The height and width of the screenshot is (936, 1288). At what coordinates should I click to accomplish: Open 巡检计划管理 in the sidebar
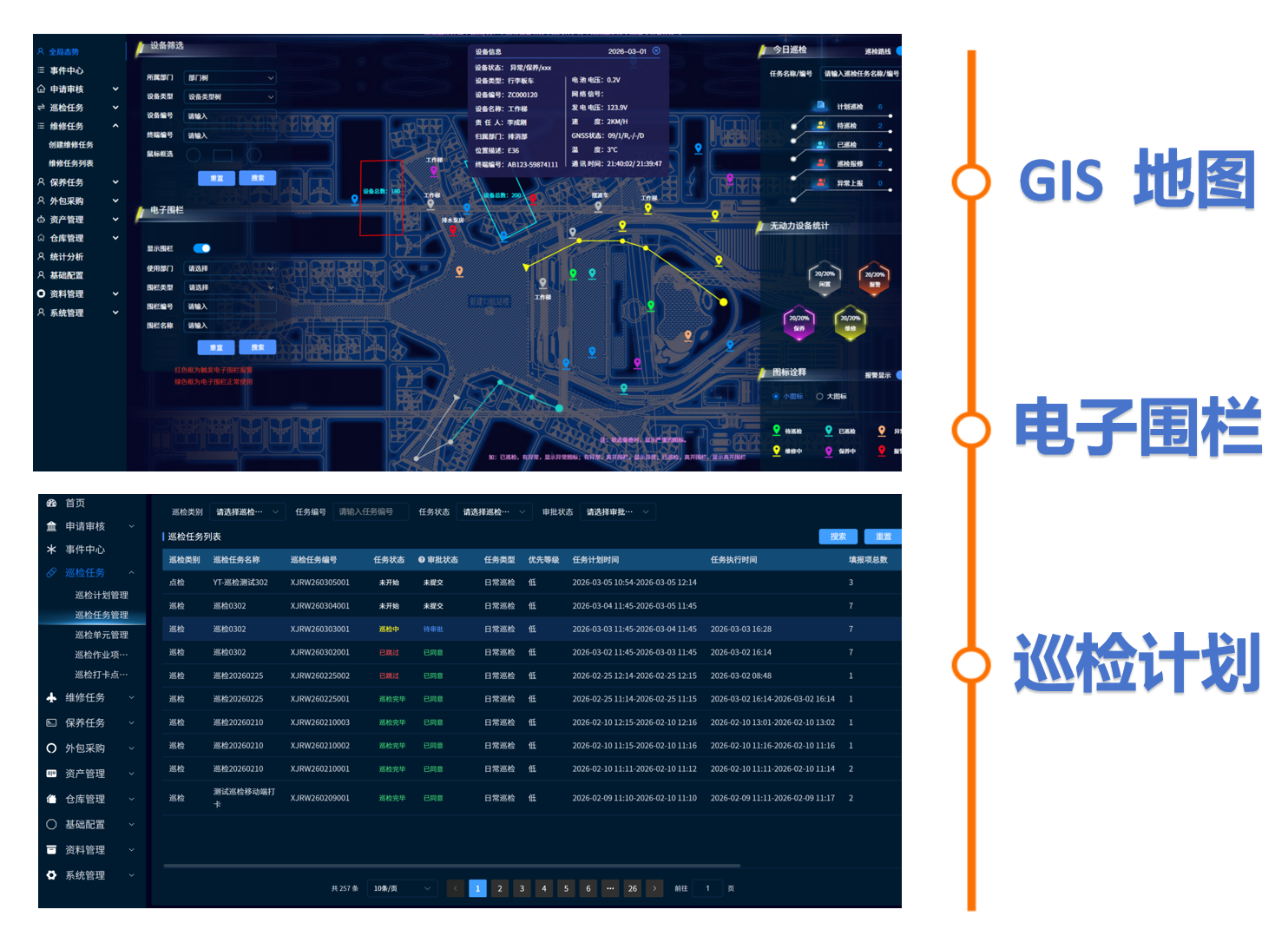[102, 596]
